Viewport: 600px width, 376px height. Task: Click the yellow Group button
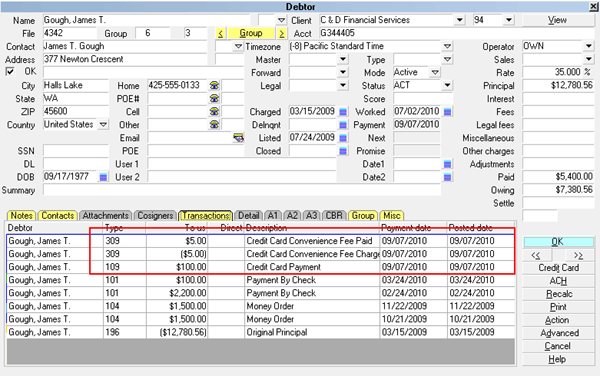[x=251, y=33]
